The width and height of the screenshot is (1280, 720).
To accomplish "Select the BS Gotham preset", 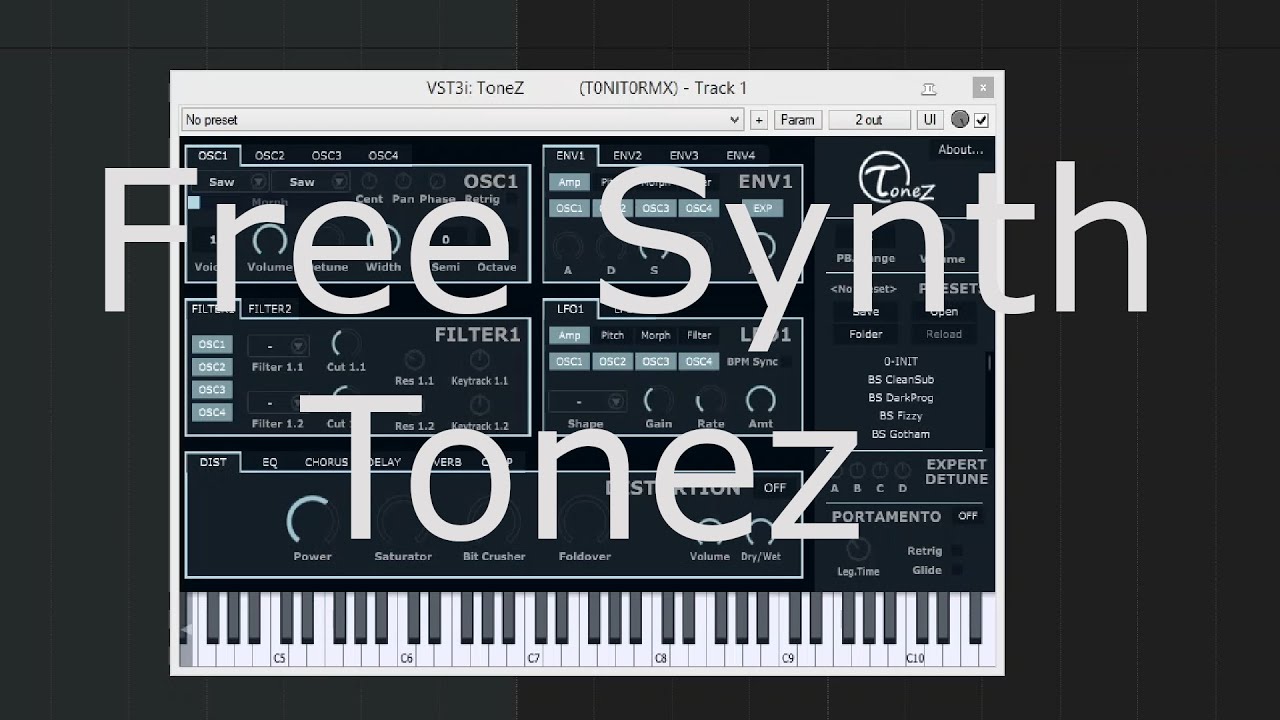I will (x=901, y=434).
